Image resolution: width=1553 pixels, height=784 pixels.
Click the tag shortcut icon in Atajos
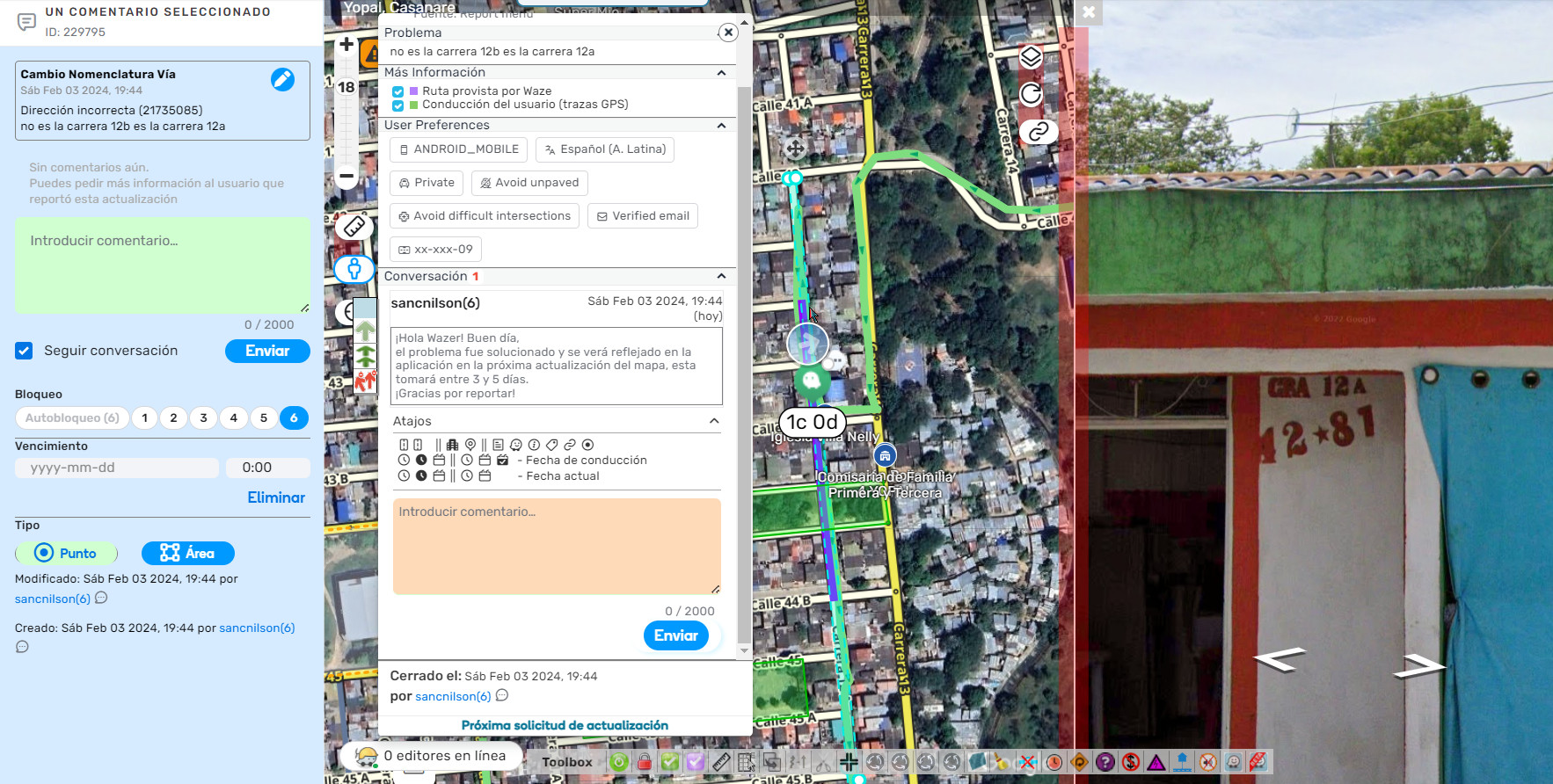pyautogui.click(x=551, y=445)
